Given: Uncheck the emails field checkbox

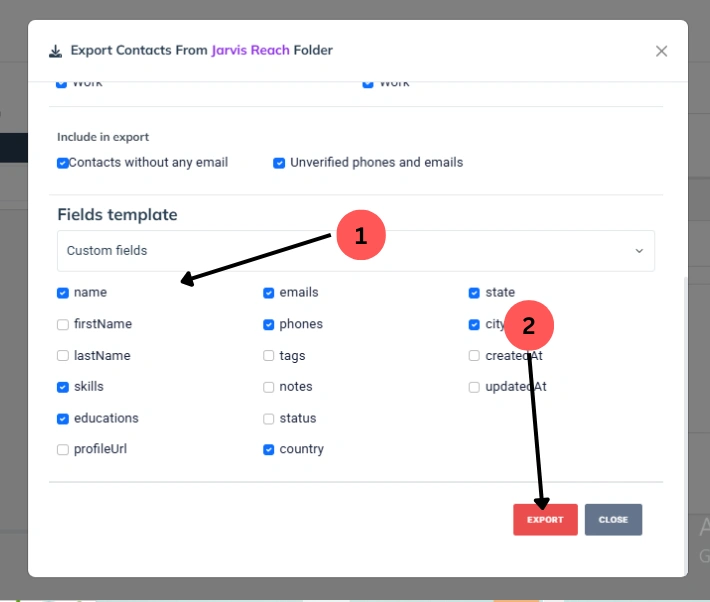Looking at the screenshot, I should pyautogui.click(x=269, y=293).
